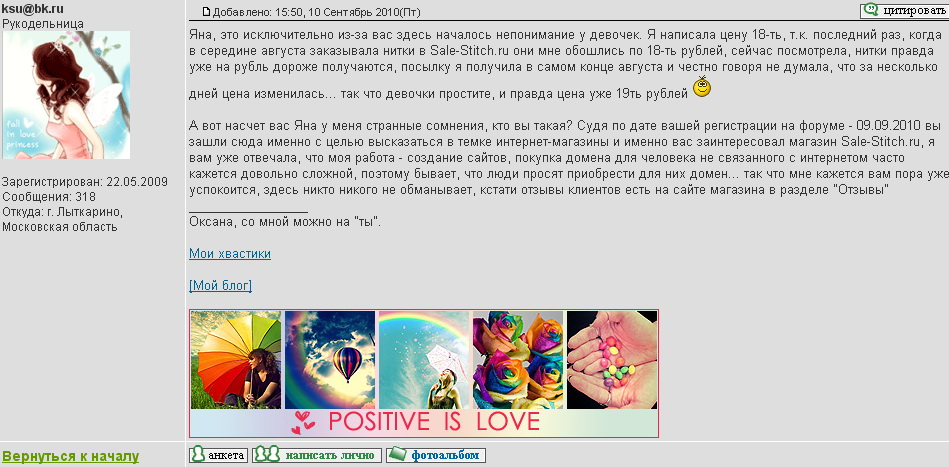Open the "анкета" profile button
This screenshot has height=467, width=949.
(x=219, y=455)
